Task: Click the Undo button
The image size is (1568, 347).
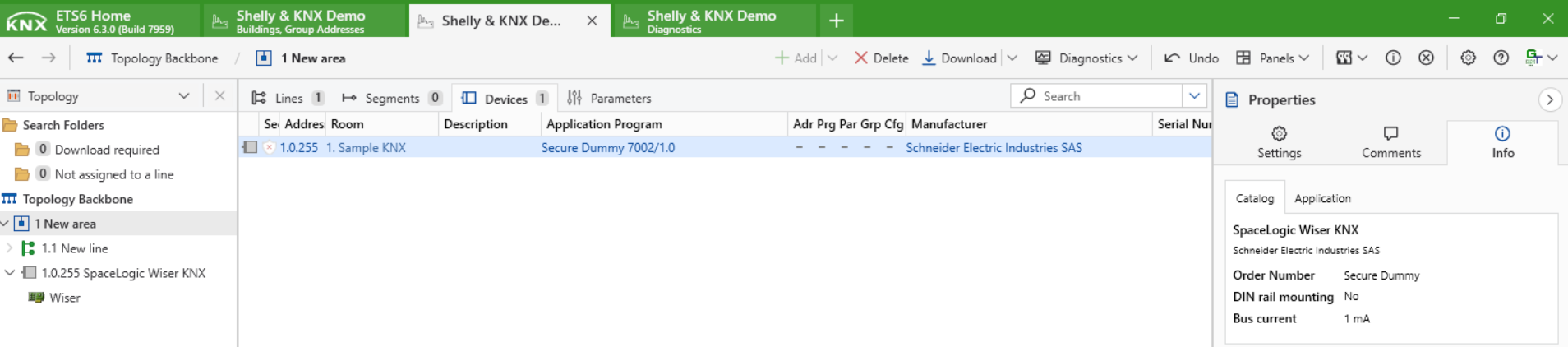Action: (1192, 58)
